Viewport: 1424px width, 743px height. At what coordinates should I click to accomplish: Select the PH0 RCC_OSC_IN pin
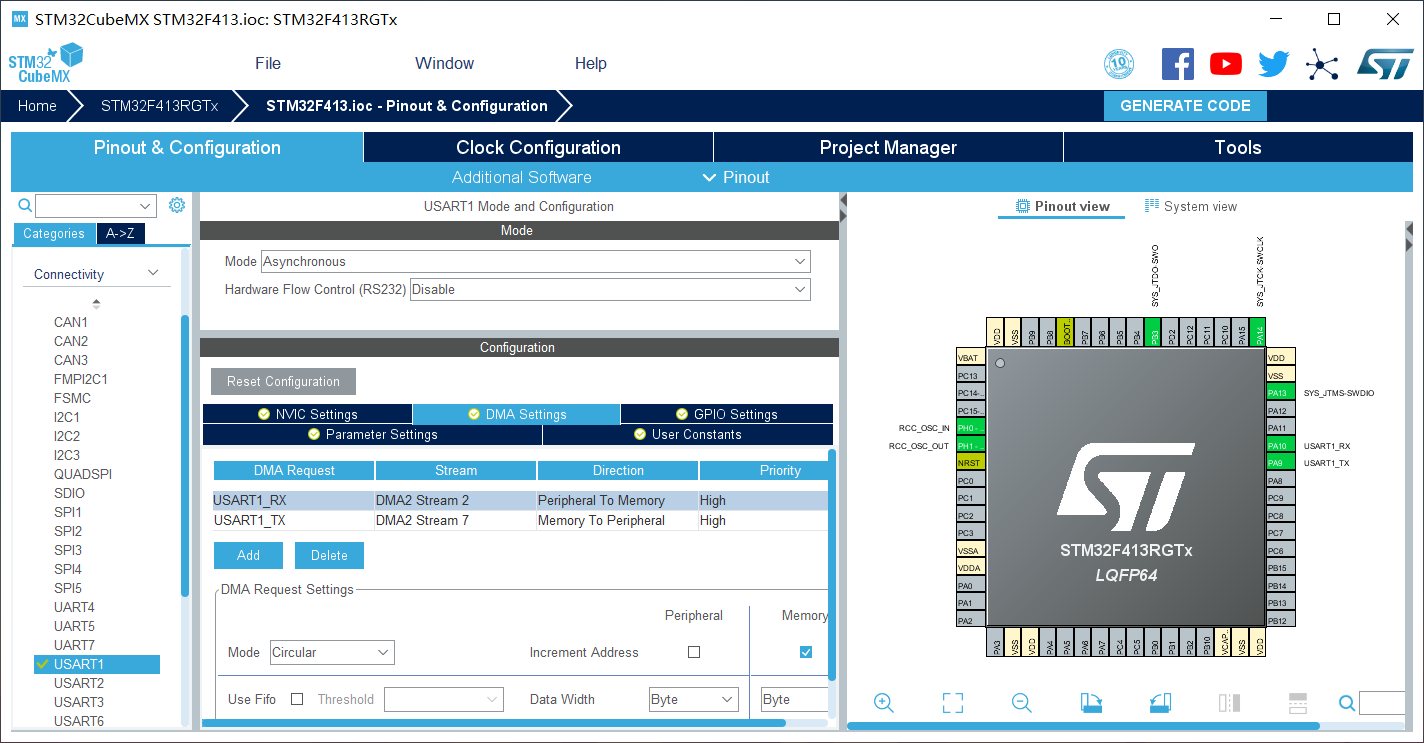(971, 428)
